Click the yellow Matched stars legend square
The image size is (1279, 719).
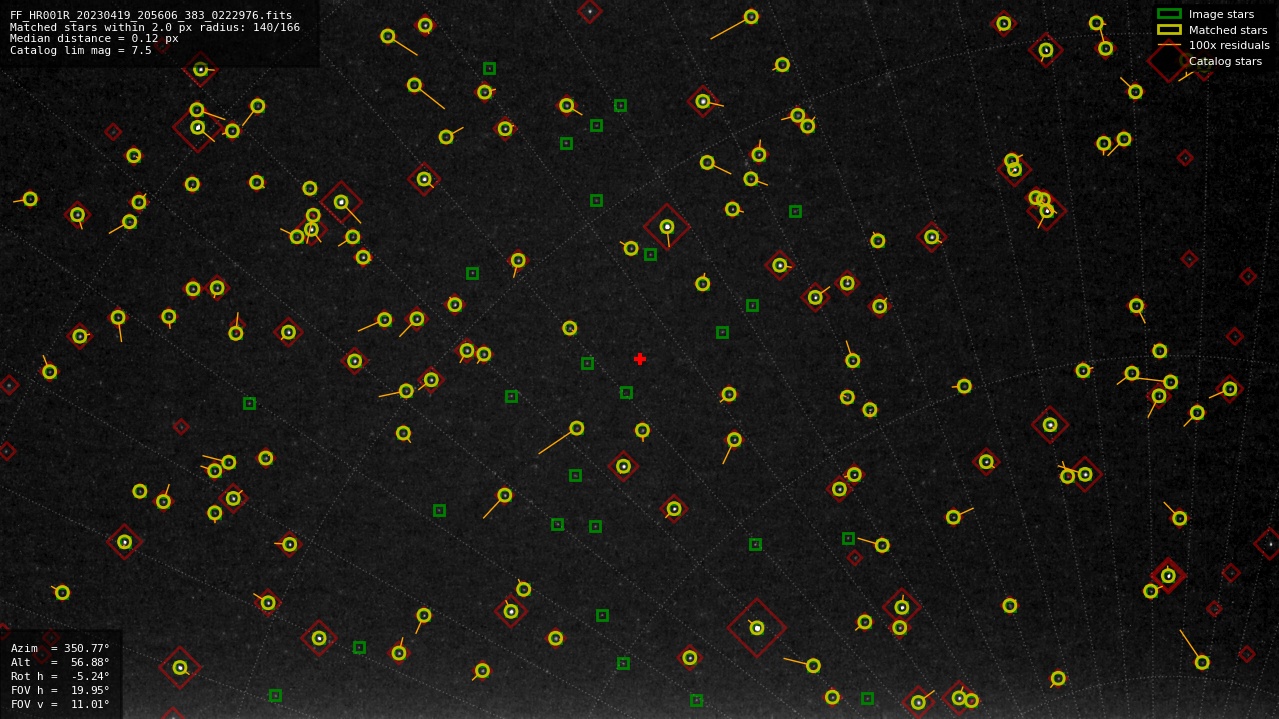coord(1169,30)
